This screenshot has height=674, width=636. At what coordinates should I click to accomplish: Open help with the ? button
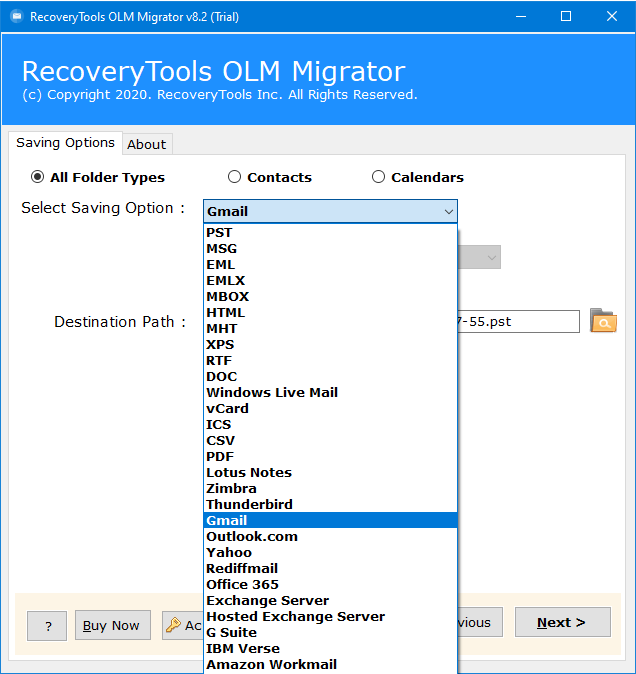[x=47, y=626]
